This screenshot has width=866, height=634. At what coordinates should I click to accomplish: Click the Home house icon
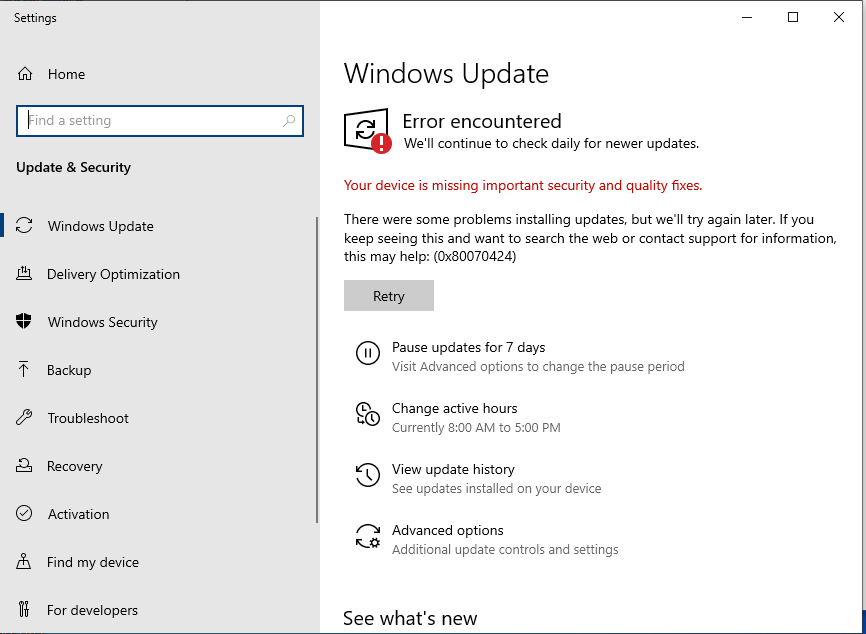(x=25, y=74)
